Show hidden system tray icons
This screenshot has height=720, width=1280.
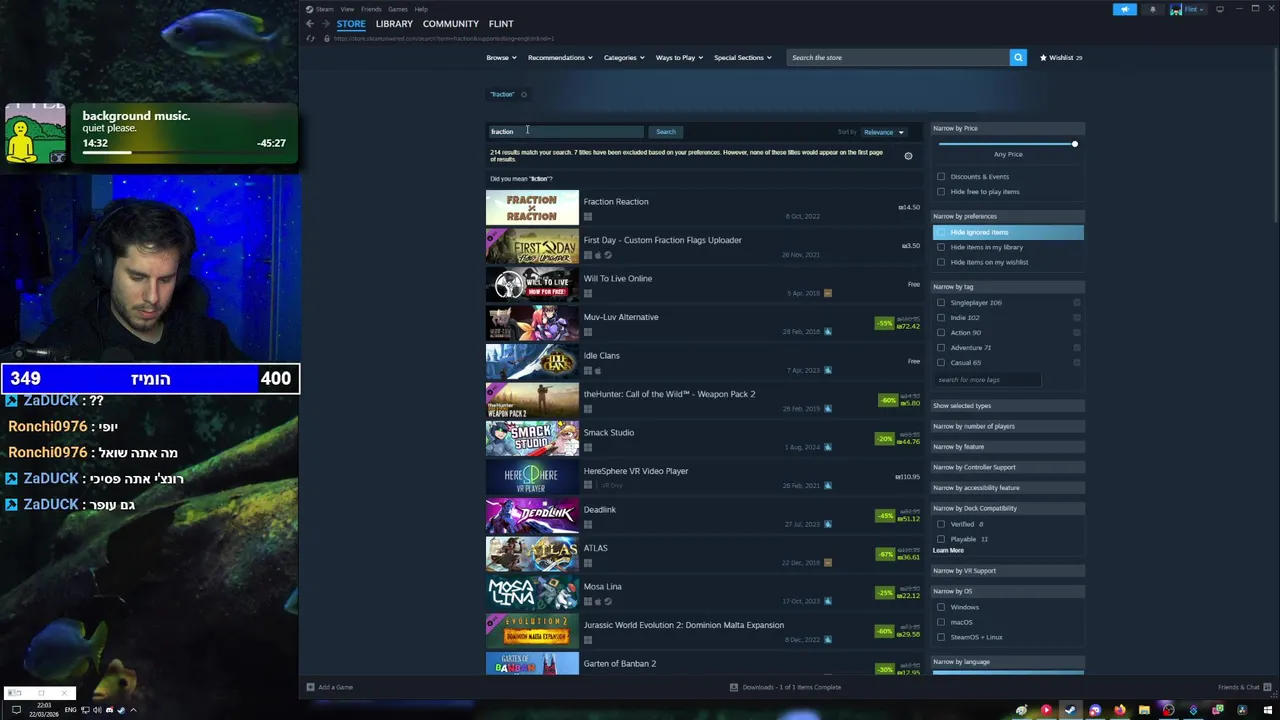coord(133,710)
